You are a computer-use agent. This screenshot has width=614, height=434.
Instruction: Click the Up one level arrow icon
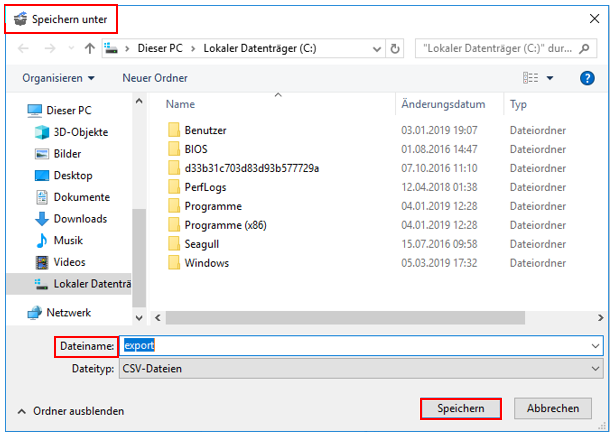(x=89, y=48)
